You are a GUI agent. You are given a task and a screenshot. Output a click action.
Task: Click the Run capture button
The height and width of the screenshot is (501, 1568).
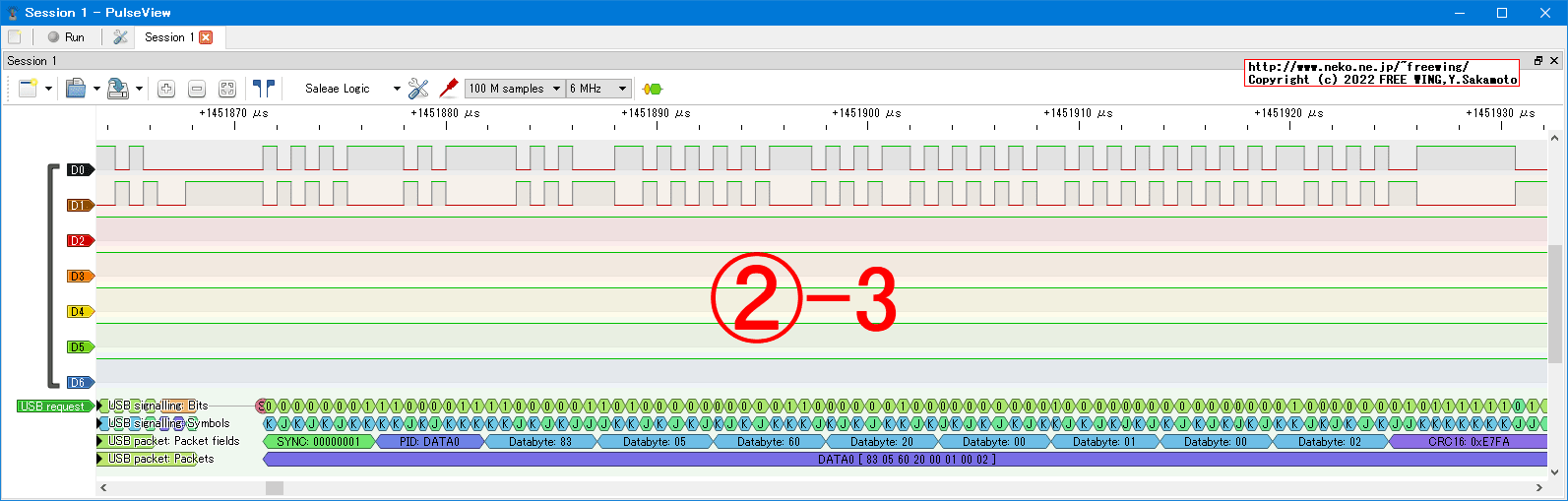[66, 37]
